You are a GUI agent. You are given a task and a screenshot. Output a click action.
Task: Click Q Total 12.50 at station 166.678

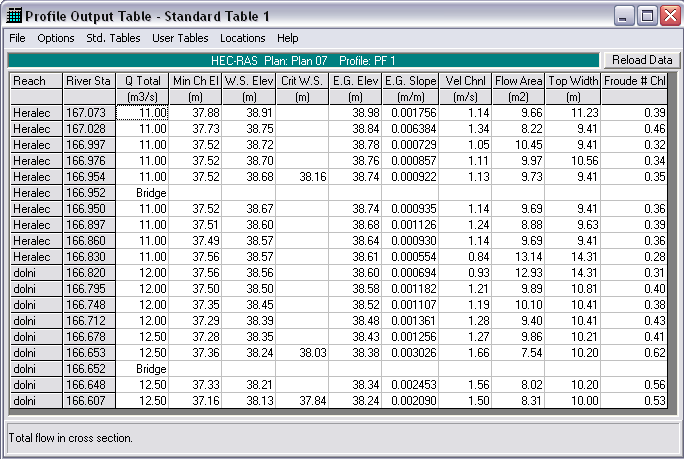pyautogui.click(x=142, y=337)
